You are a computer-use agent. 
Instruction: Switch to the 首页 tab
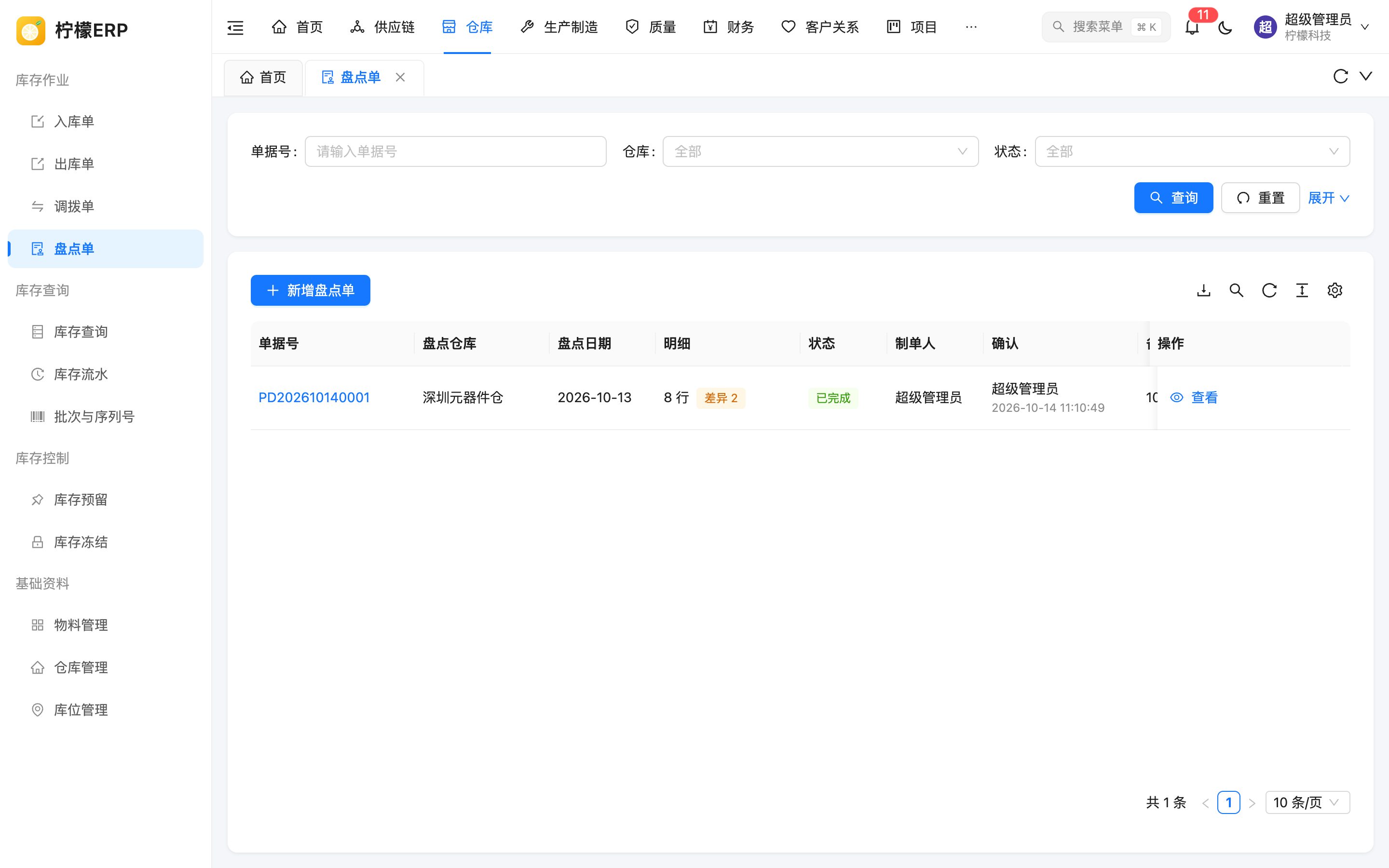click(x=263, y=77)
